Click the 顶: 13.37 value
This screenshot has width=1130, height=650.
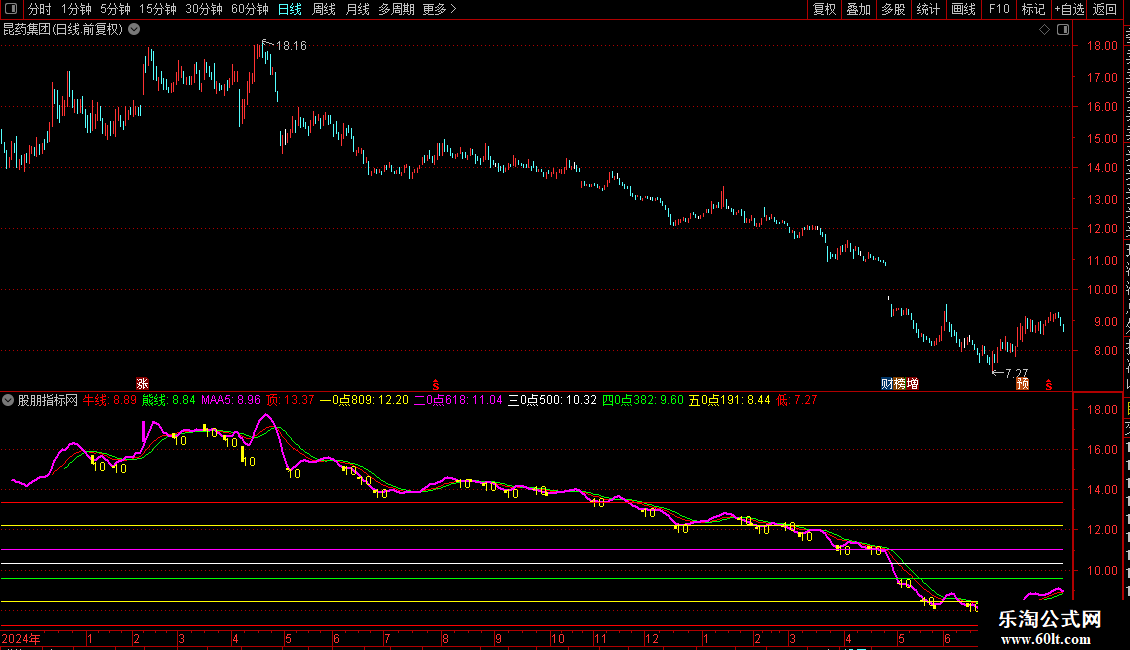(x=290, y=400)
